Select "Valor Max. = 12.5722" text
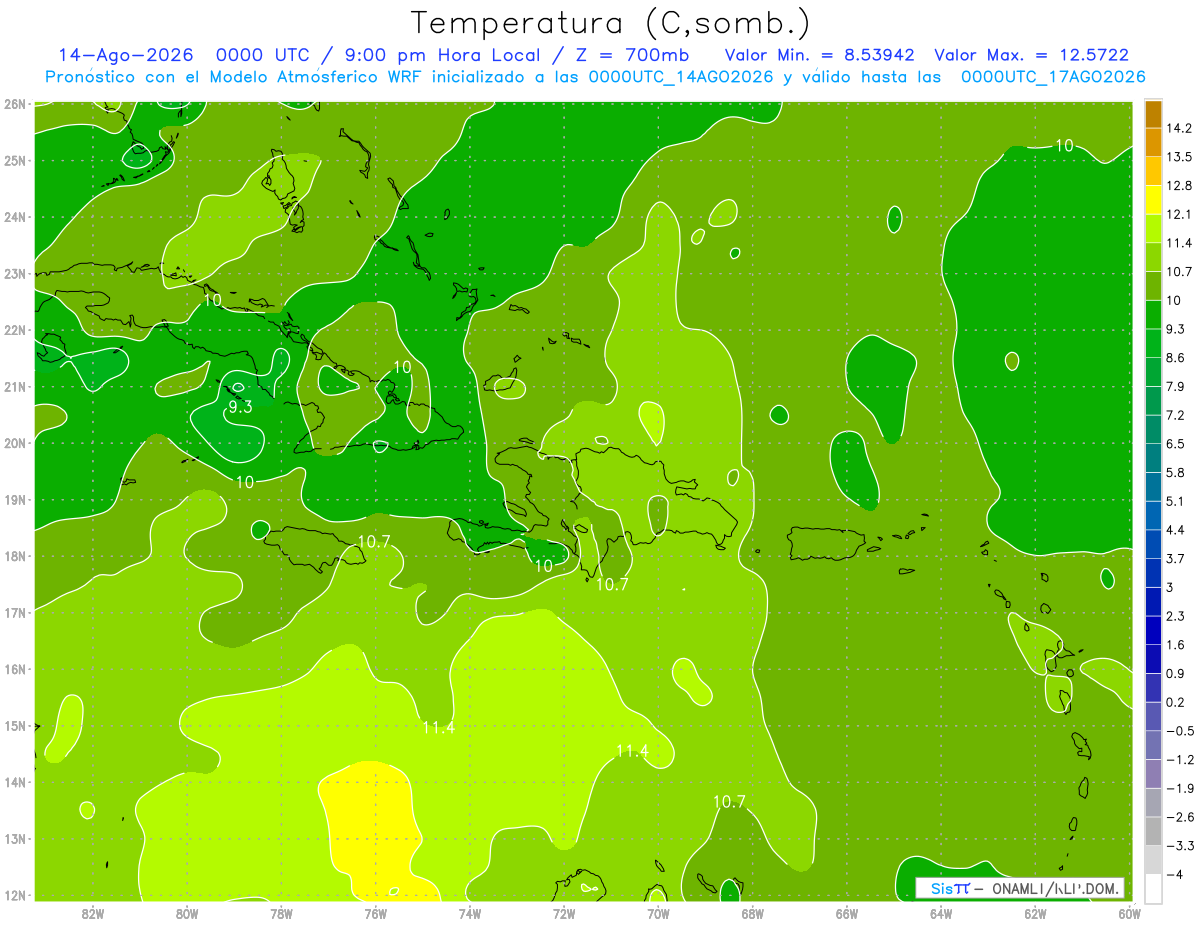 (x=1031, y=55)
